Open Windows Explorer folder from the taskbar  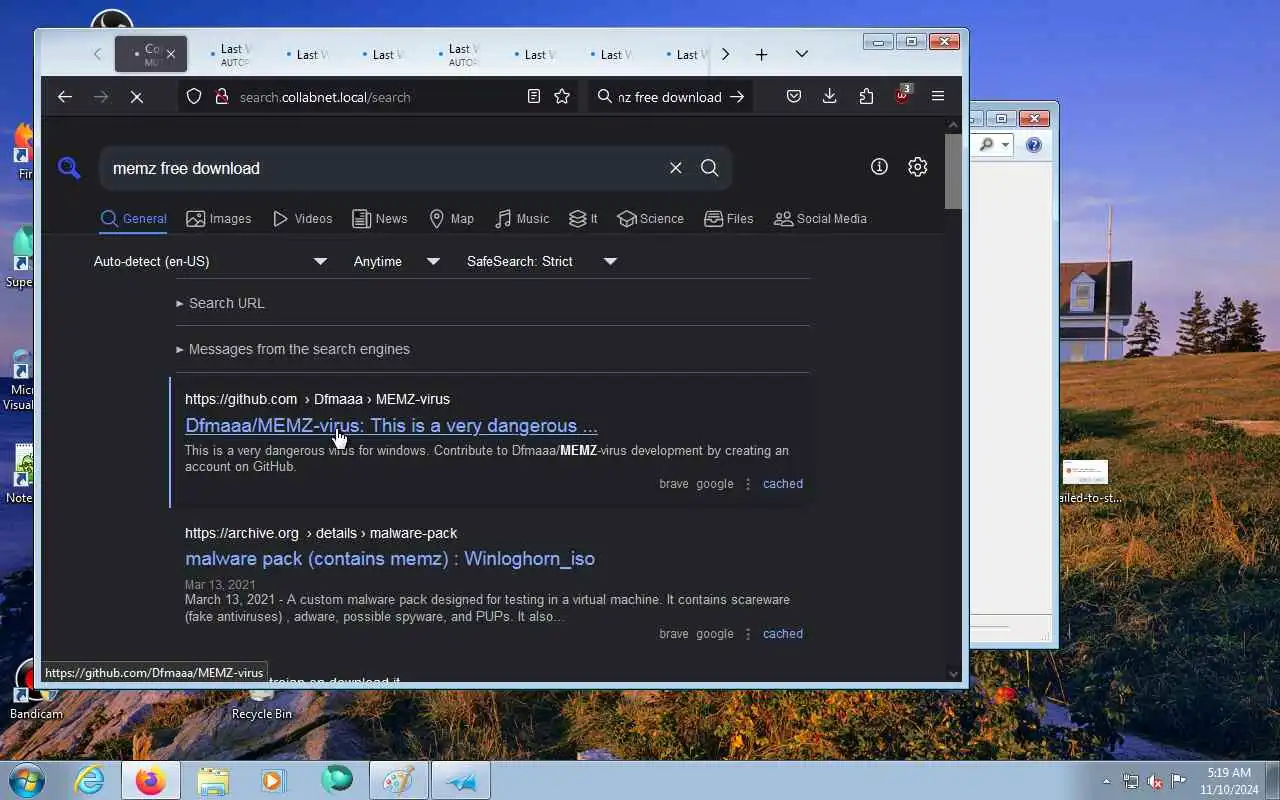(x=212, y=780)
